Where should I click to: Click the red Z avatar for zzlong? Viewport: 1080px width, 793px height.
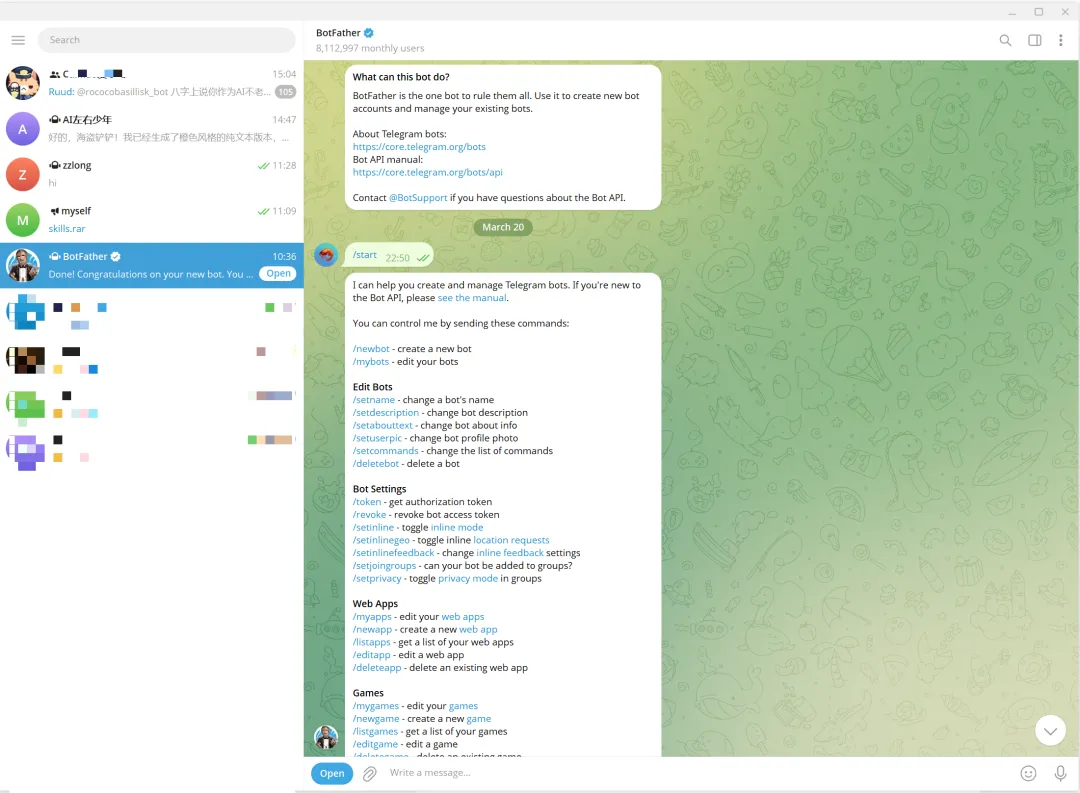click(x=23, y=174)
